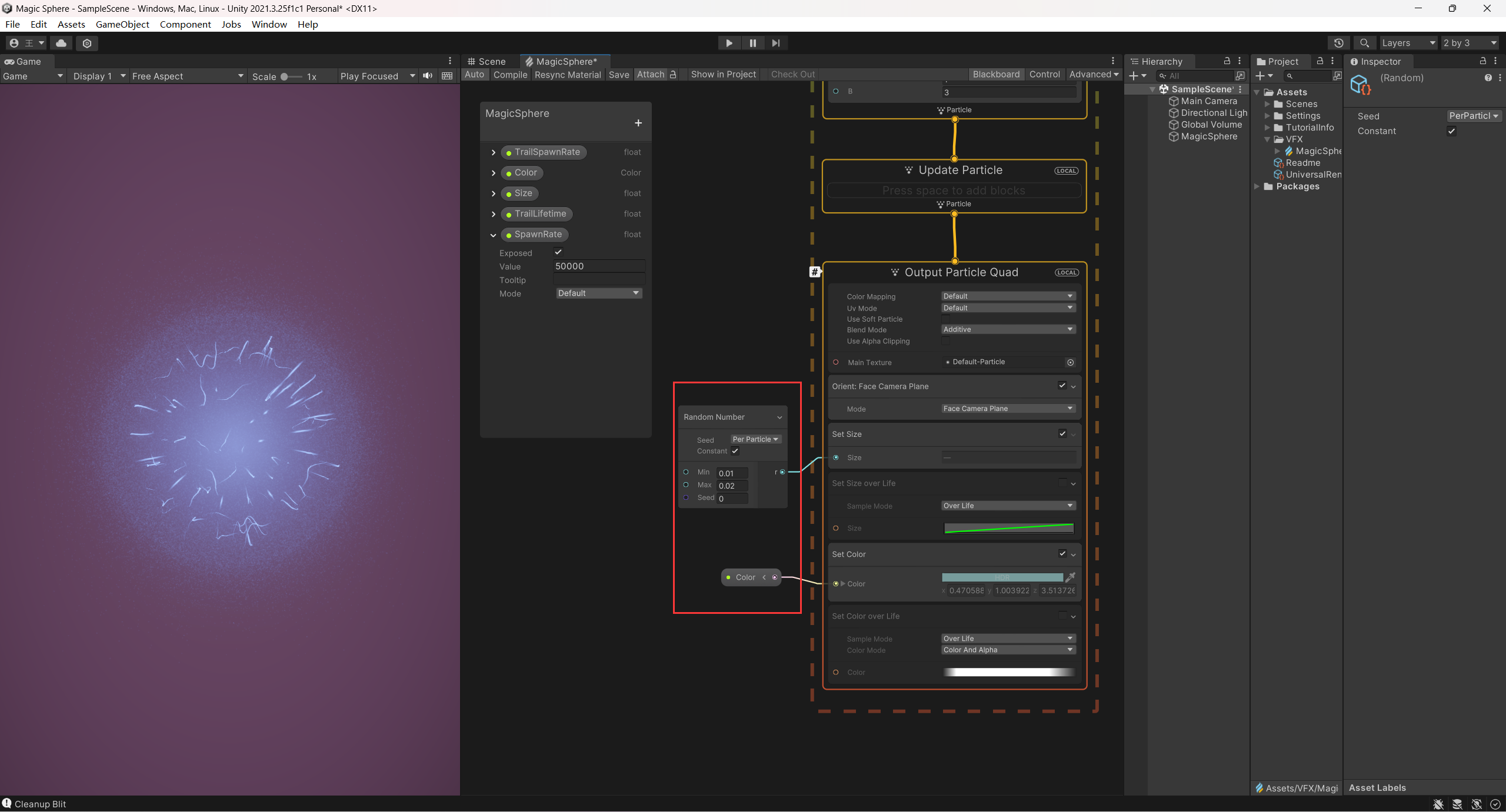
Task: Pick Main Texture object selector icon
Action: click(1070, 362)
